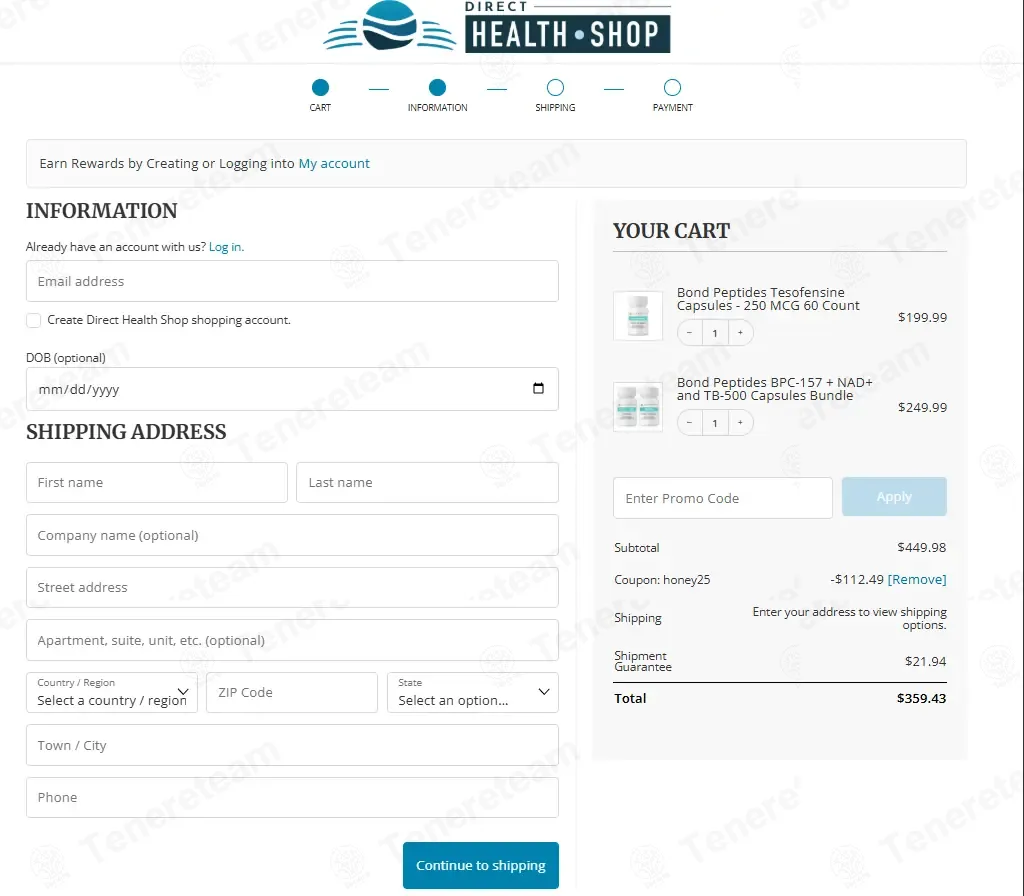Click the Apply promo button

pos(894,497)
